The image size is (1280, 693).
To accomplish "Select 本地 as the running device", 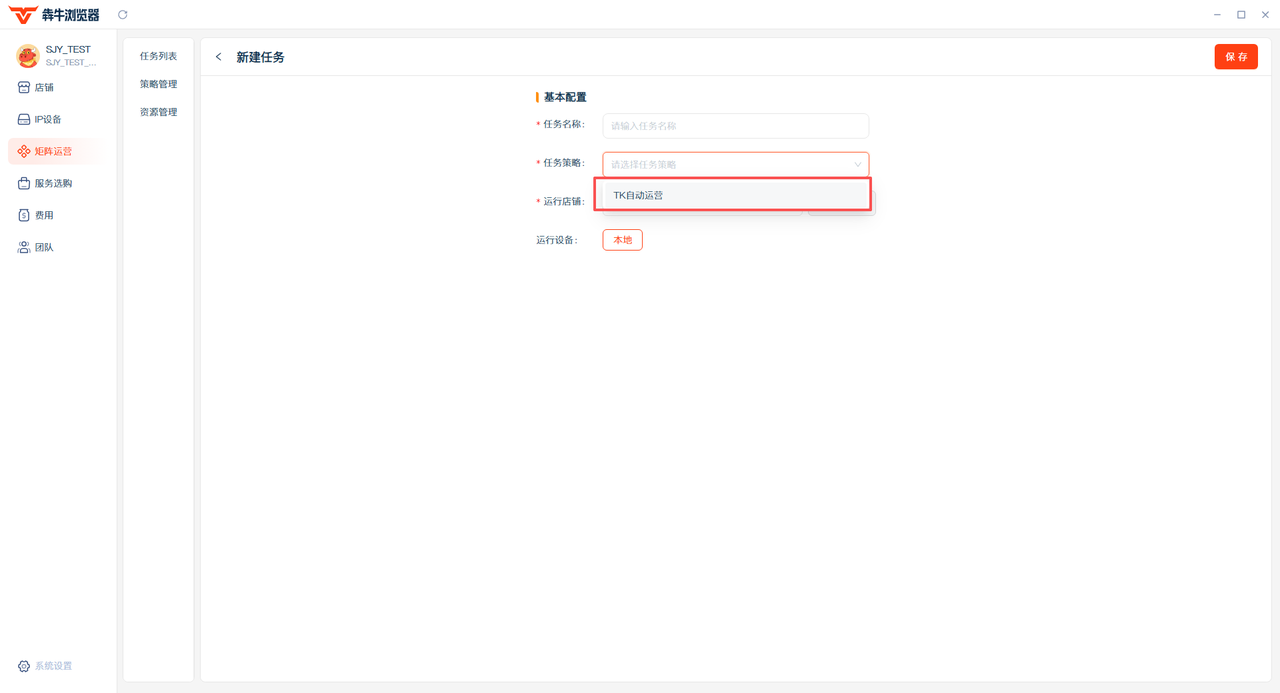I will point(622,240).
